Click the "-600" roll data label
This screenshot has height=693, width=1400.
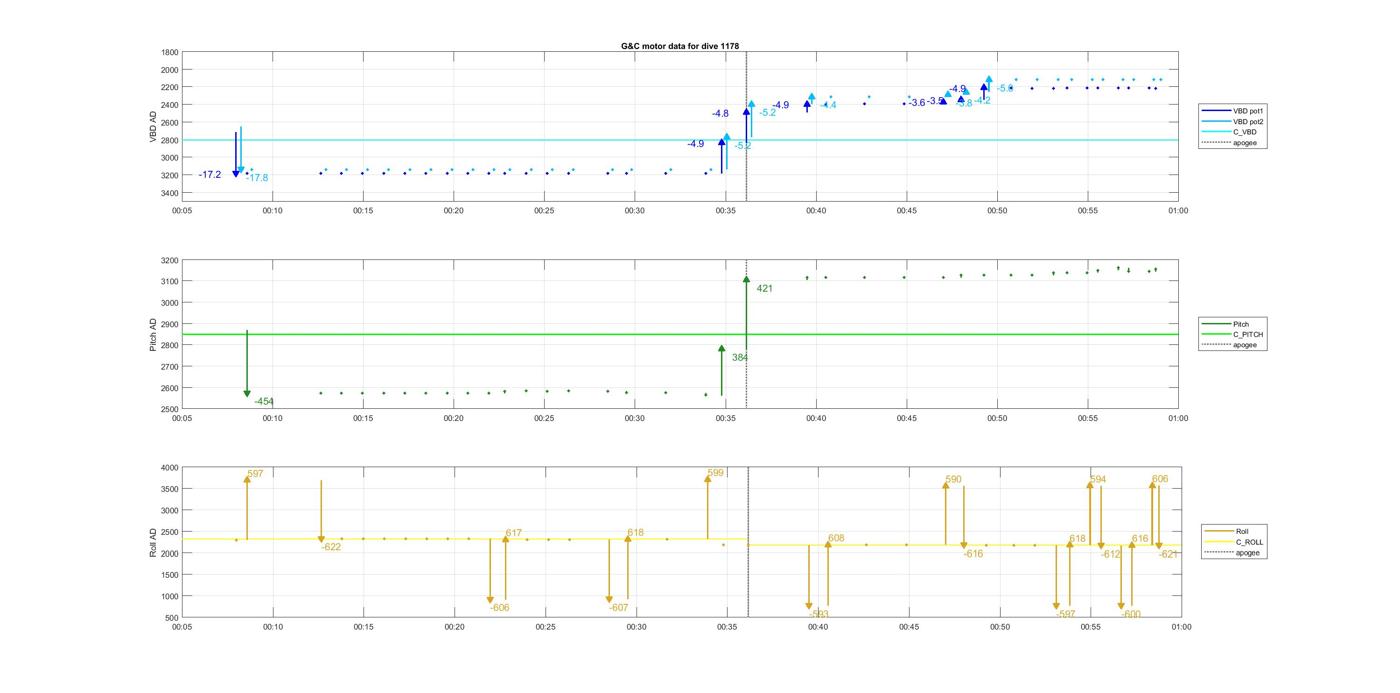(x=1130, y=615)
